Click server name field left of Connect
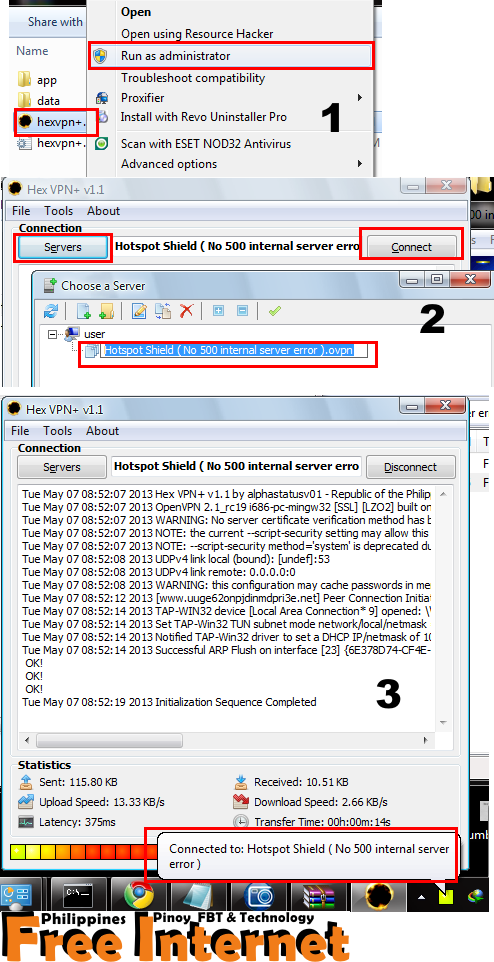The image size is (494, 962). 237,247
